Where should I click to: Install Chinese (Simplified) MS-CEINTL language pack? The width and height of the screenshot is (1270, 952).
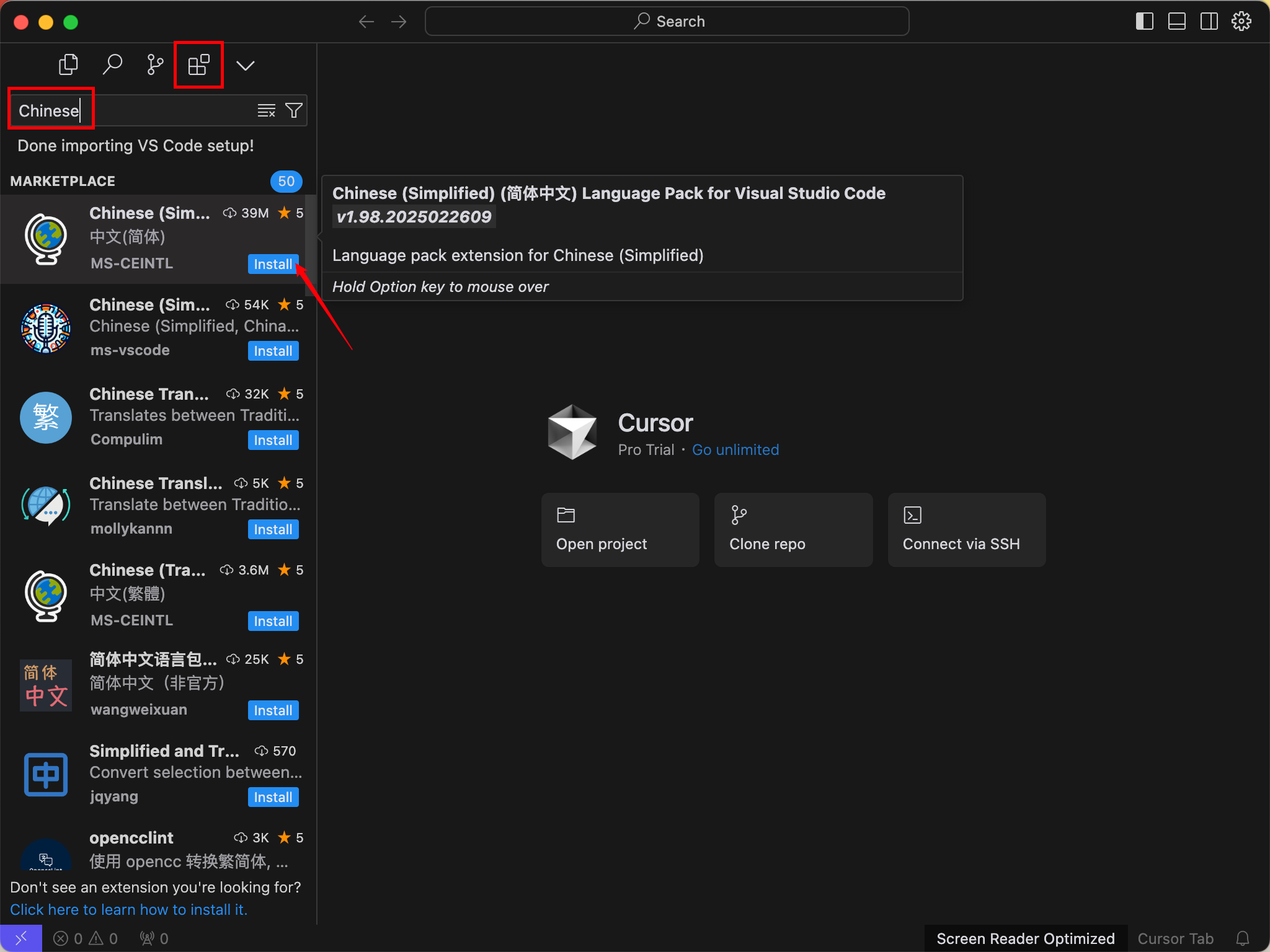pos(273,264)
